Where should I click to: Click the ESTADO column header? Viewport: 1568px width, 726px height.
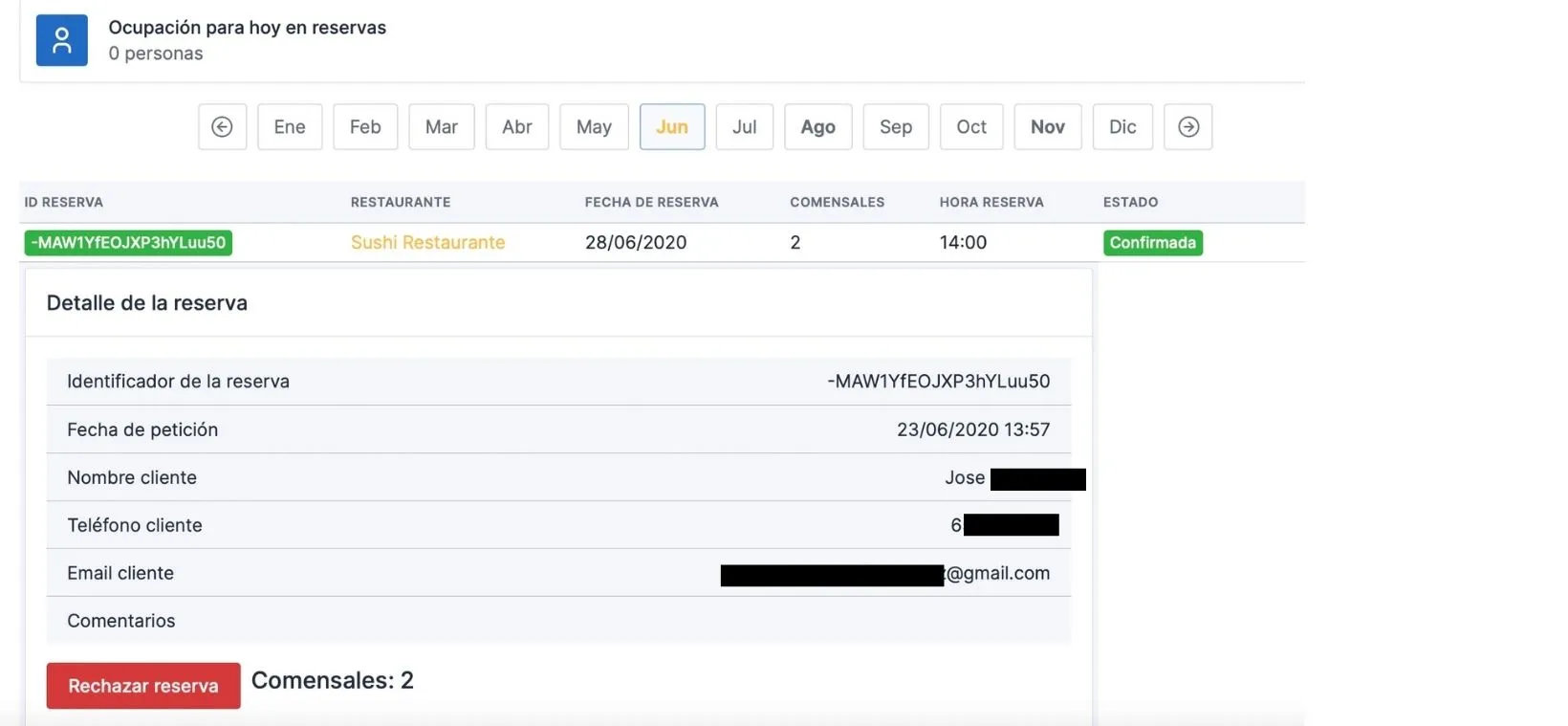point(1131,202)
